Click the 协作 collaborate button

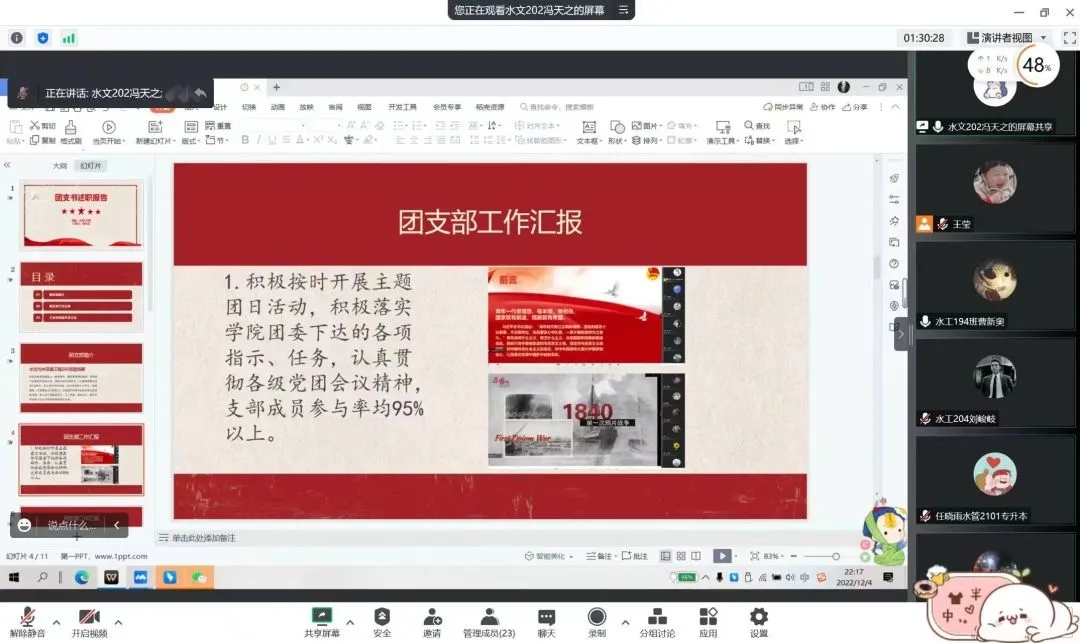(822, 107)
